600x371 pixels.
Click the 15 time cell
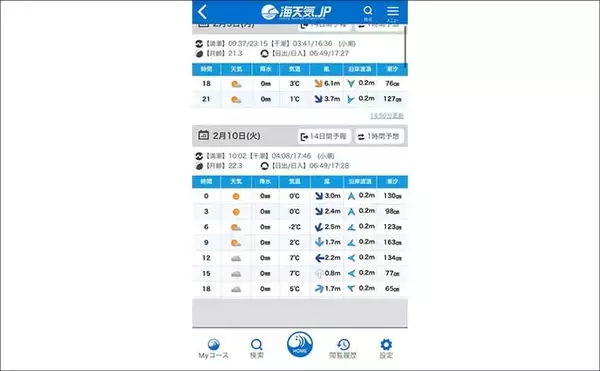click(206, 273)
